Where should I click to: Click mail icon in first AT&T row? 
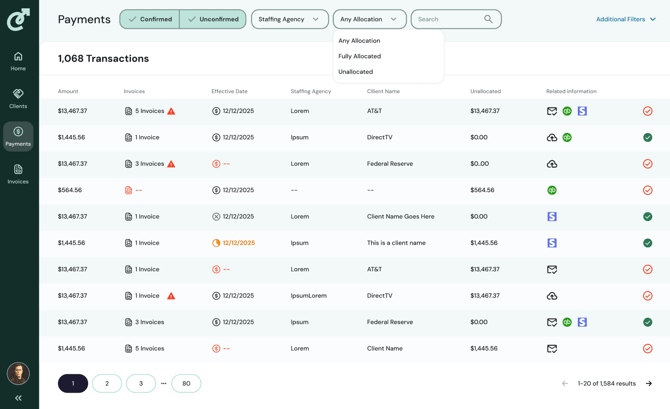552,111
